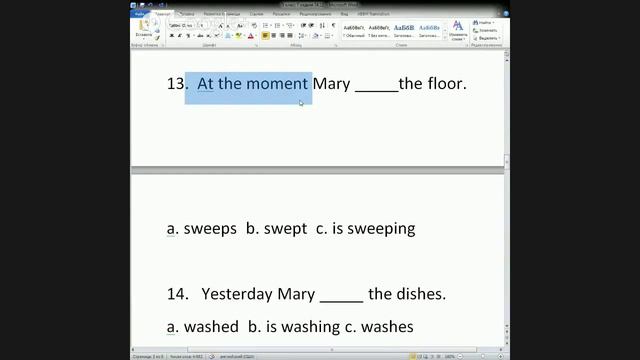Switch to the View (Вид) tab
This screenshot has width=640, height=360.
point(344,14)
